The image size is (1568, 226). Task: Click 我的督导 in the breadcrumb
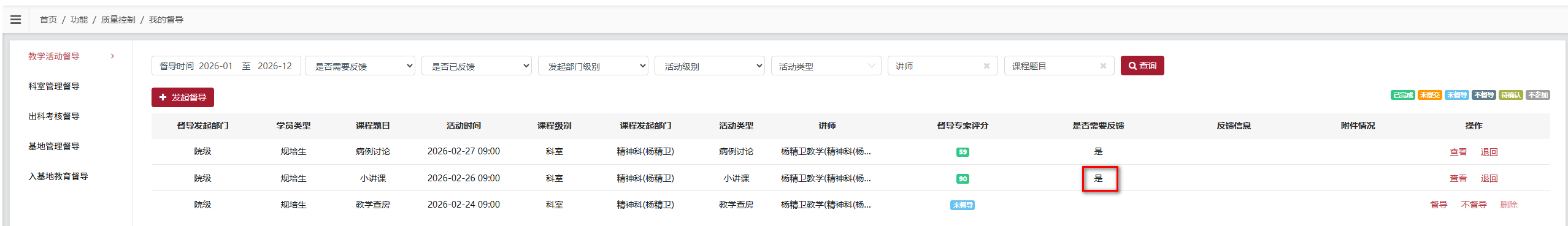click(x=166, y=20)
